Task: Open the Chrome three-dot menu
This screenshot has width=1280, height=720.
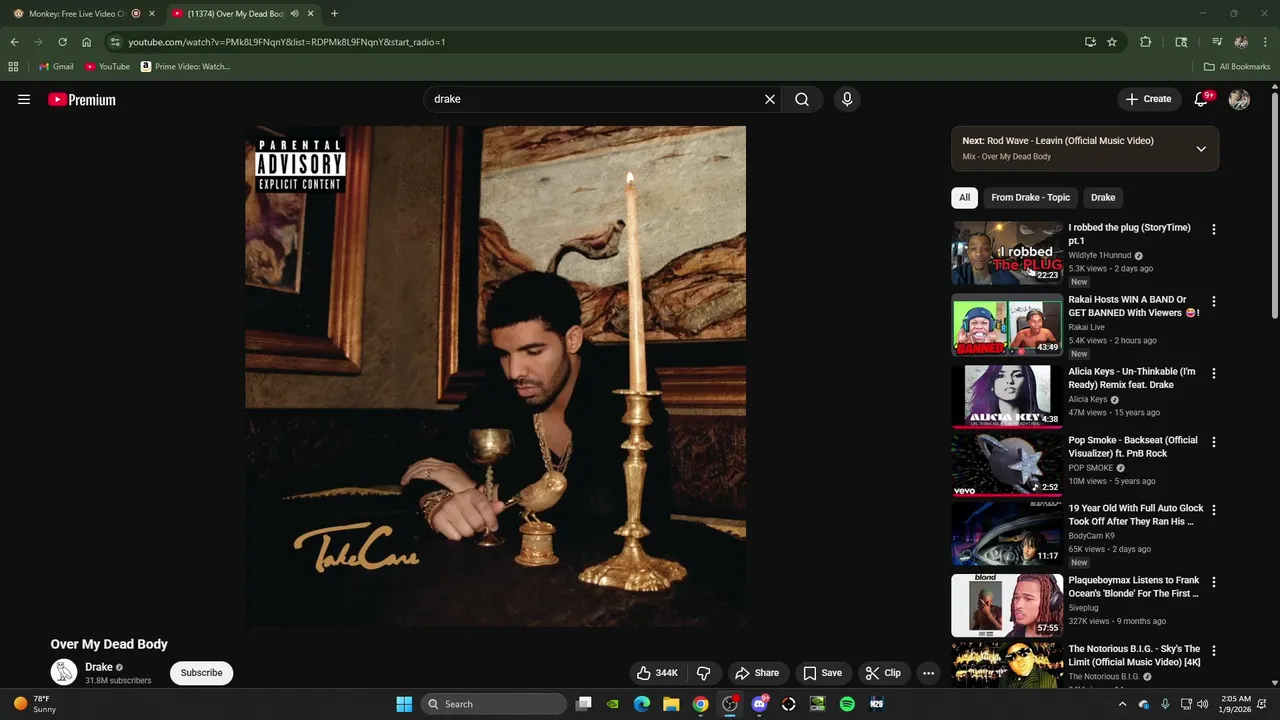Action: click(x=1265, y=42)
